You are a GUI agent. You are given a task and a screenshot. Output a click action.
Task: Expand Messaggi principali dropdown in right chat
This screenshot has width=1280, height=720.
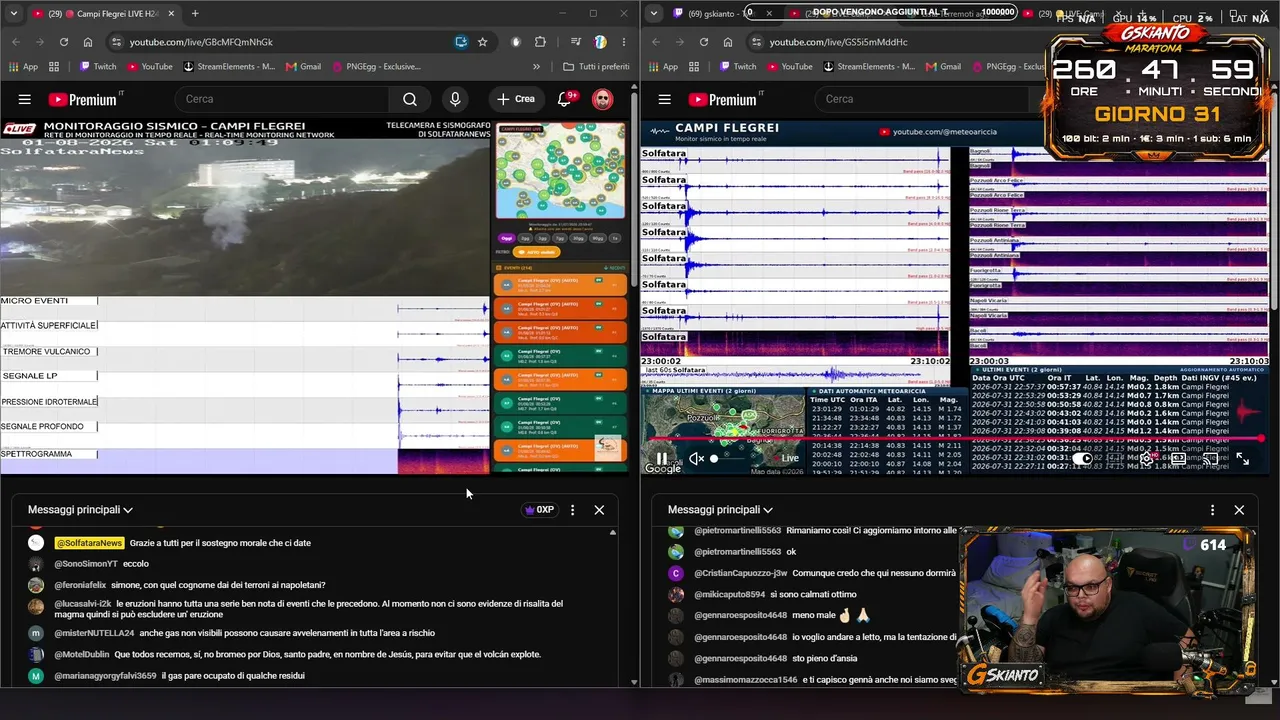point(720,510)
